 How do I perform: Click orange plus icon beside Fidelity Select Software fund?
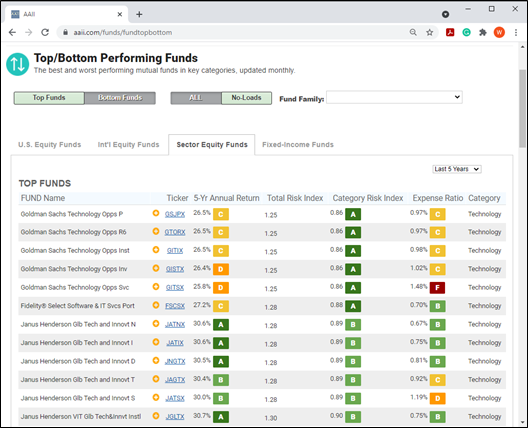(x=156, y=305)
